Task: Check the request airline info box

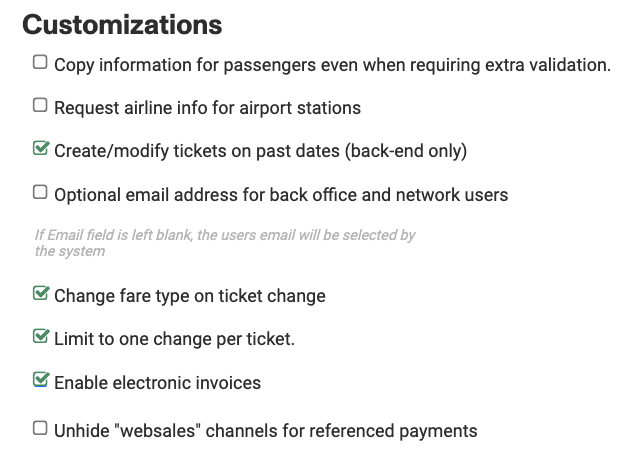Action: pos(40,104)
